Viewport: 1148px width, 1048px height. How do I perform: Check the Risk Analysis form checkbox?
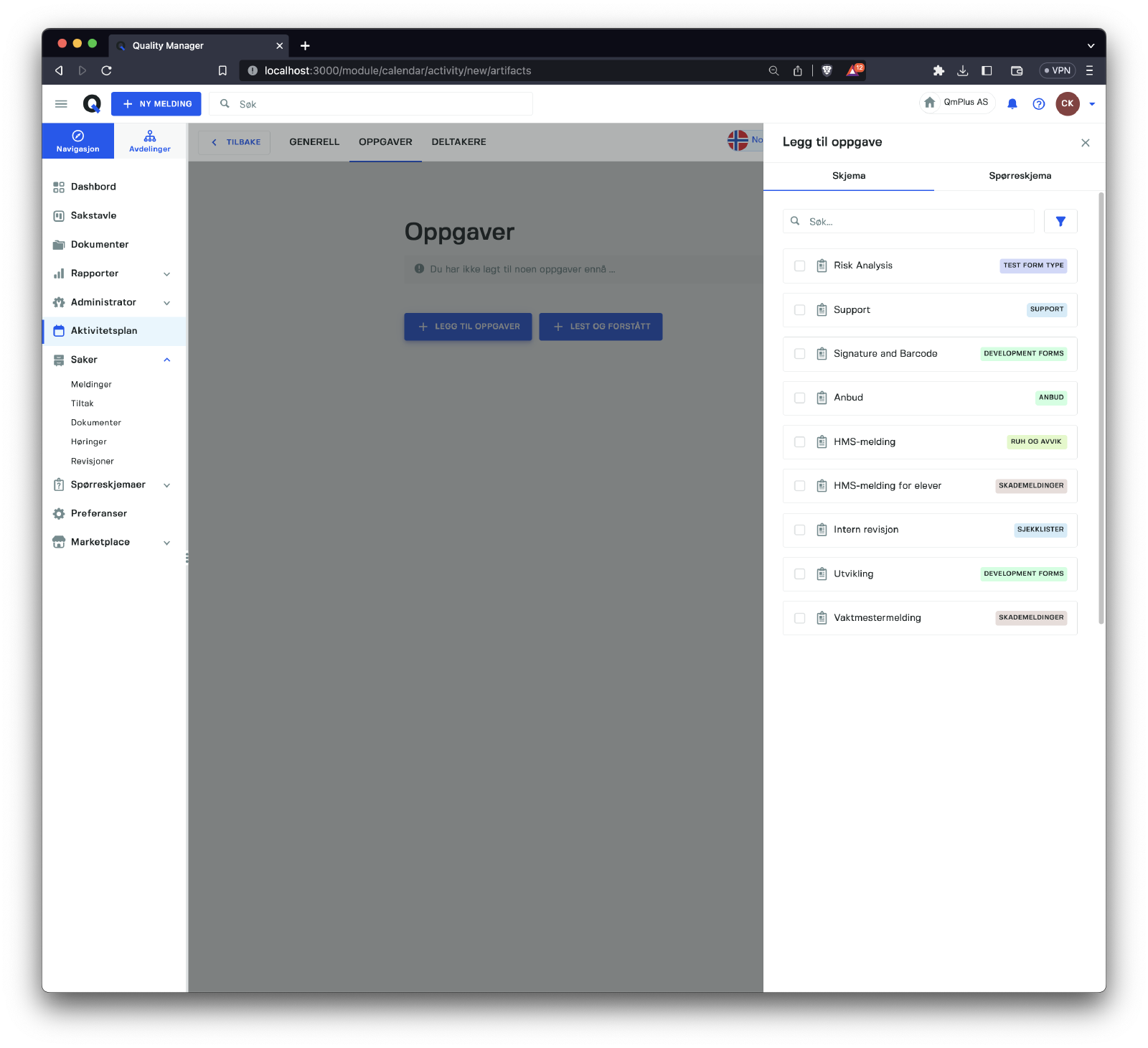tap(799, 266)
